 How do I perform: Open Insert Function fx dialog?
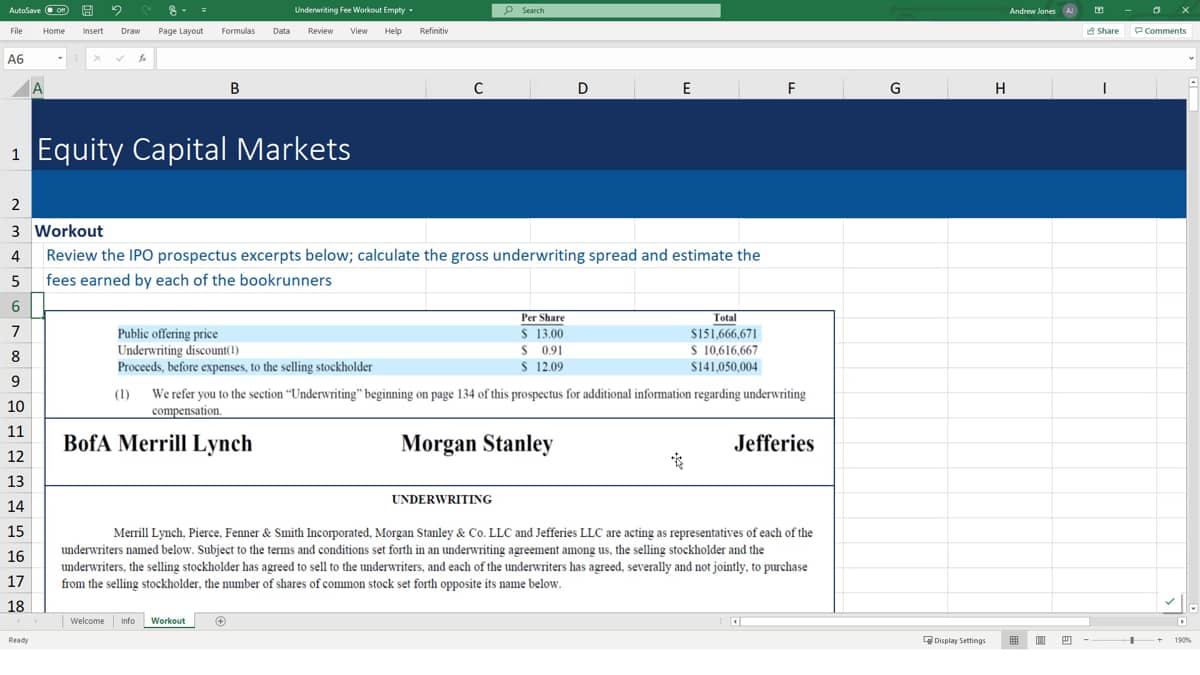(143, 59)
